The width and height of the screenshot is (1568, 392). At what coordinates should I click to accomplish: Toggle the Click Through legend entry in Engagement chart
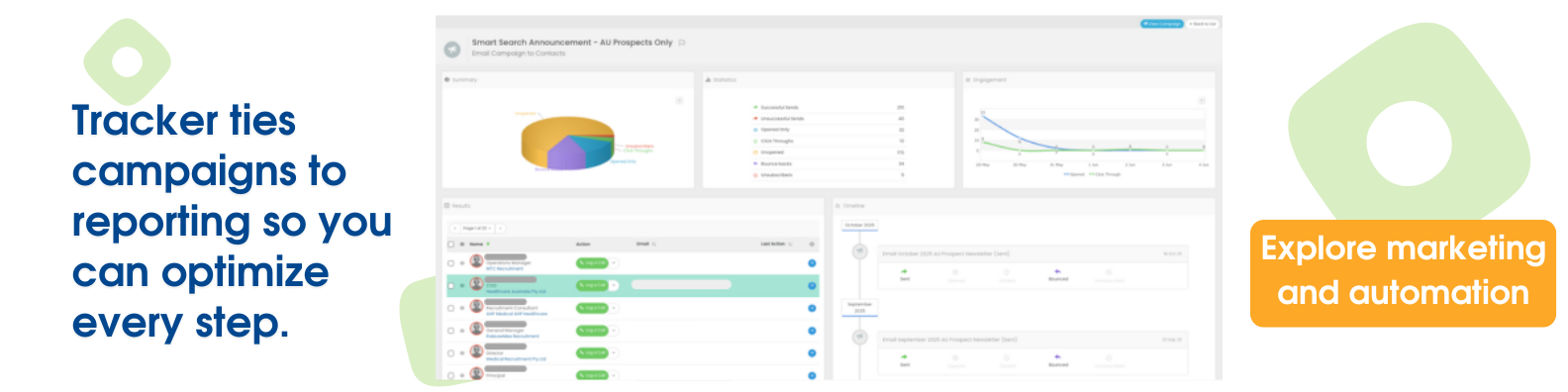(1106, 174)
